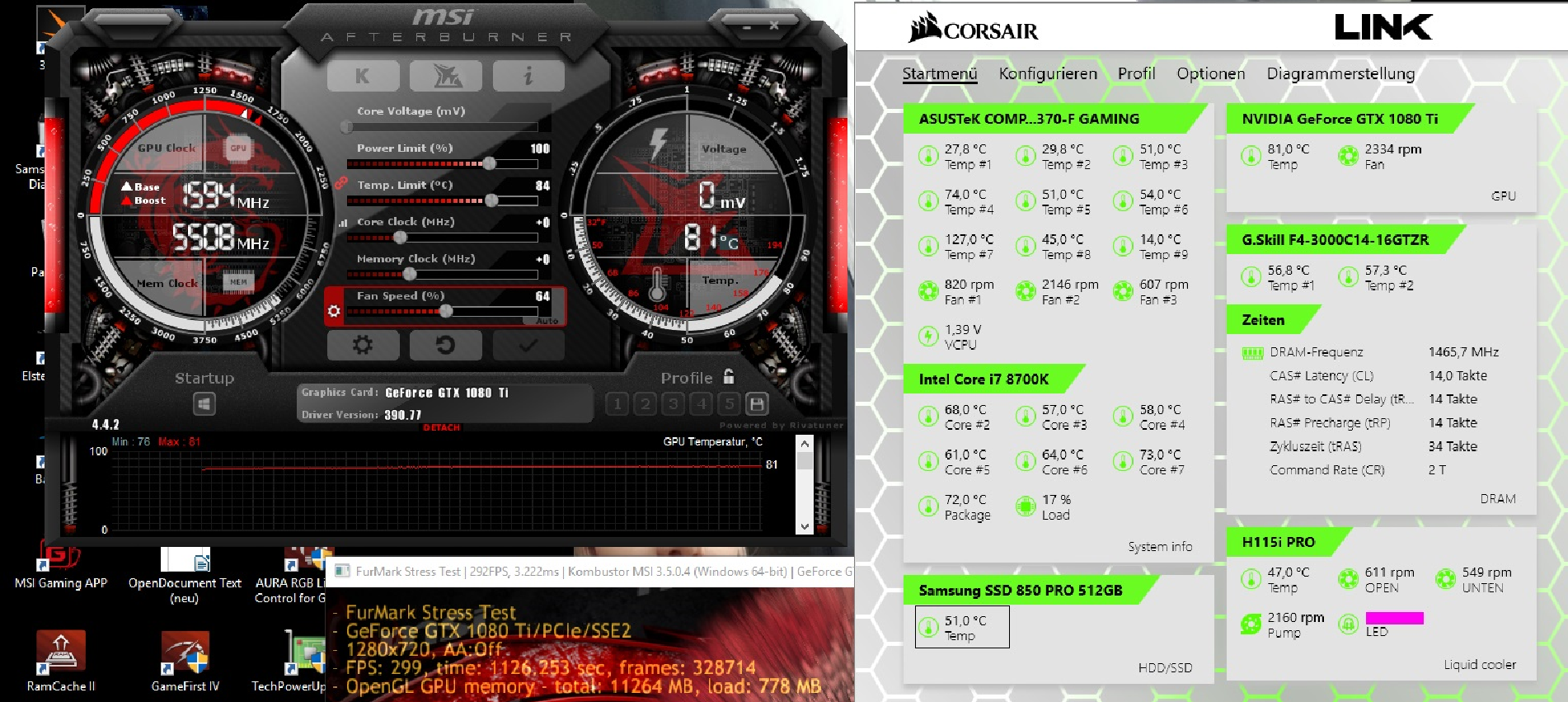
Task: Save profile with the floppy disk icon
Action: coord(757,403)
